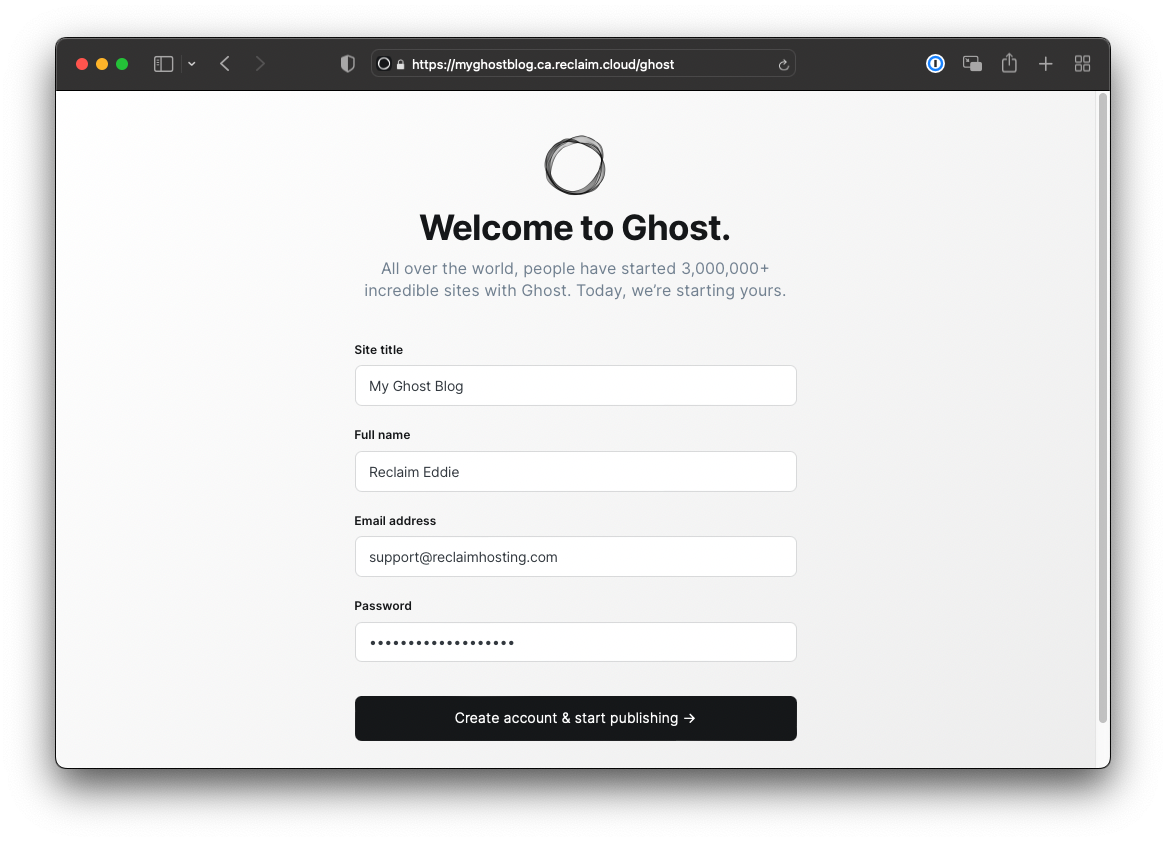Image resolution: width=1166 pixels, height=842 pixels.
Task: Click Create account & start publishing button
Action: (576, 719)
